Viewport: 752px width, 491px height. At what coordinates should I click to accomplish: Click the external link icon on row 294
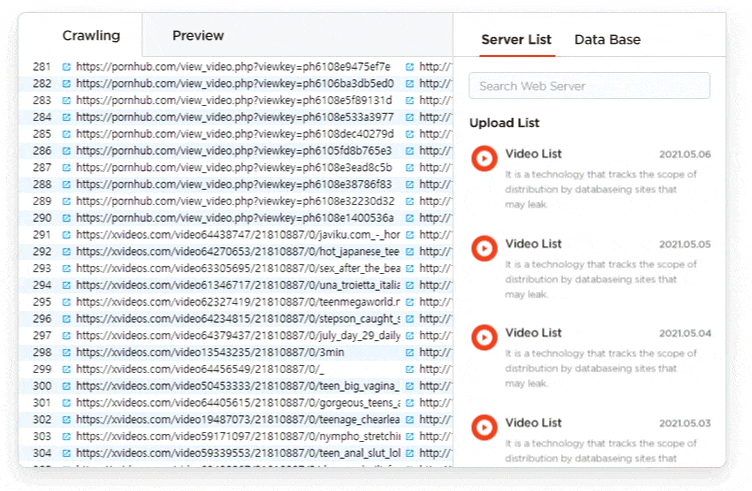(67, 302)
